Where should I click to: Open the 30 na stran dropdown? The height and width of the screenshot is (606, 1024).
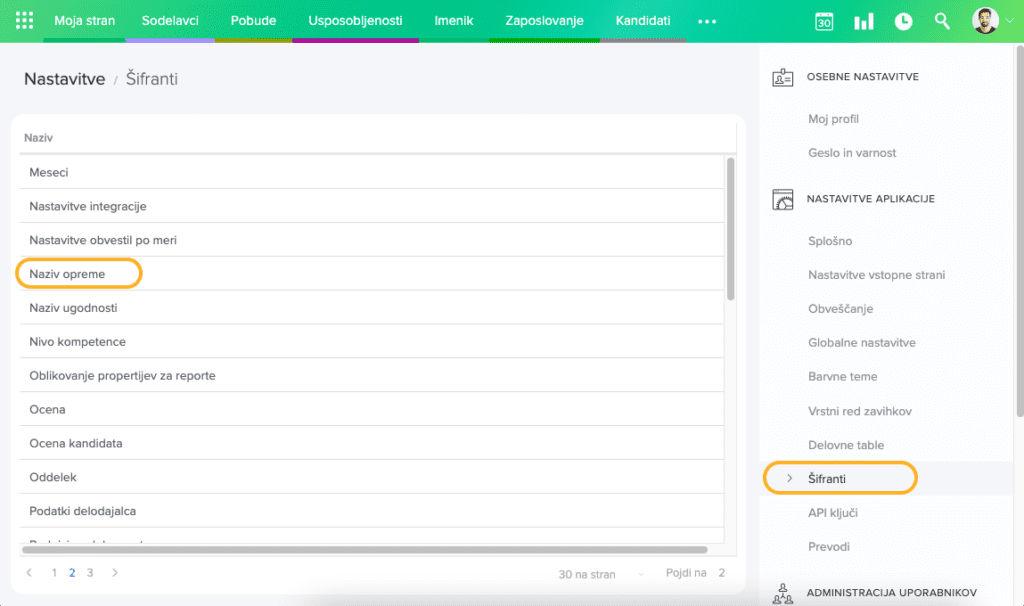pyautogui.click(x=601, y=574)
